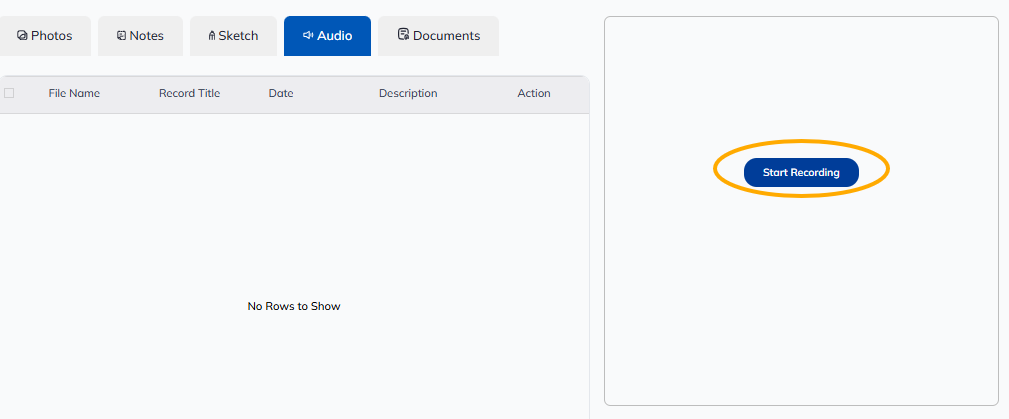Open the Documents tab label
The image size is (1009, 419).
click(x=446, y=36)
